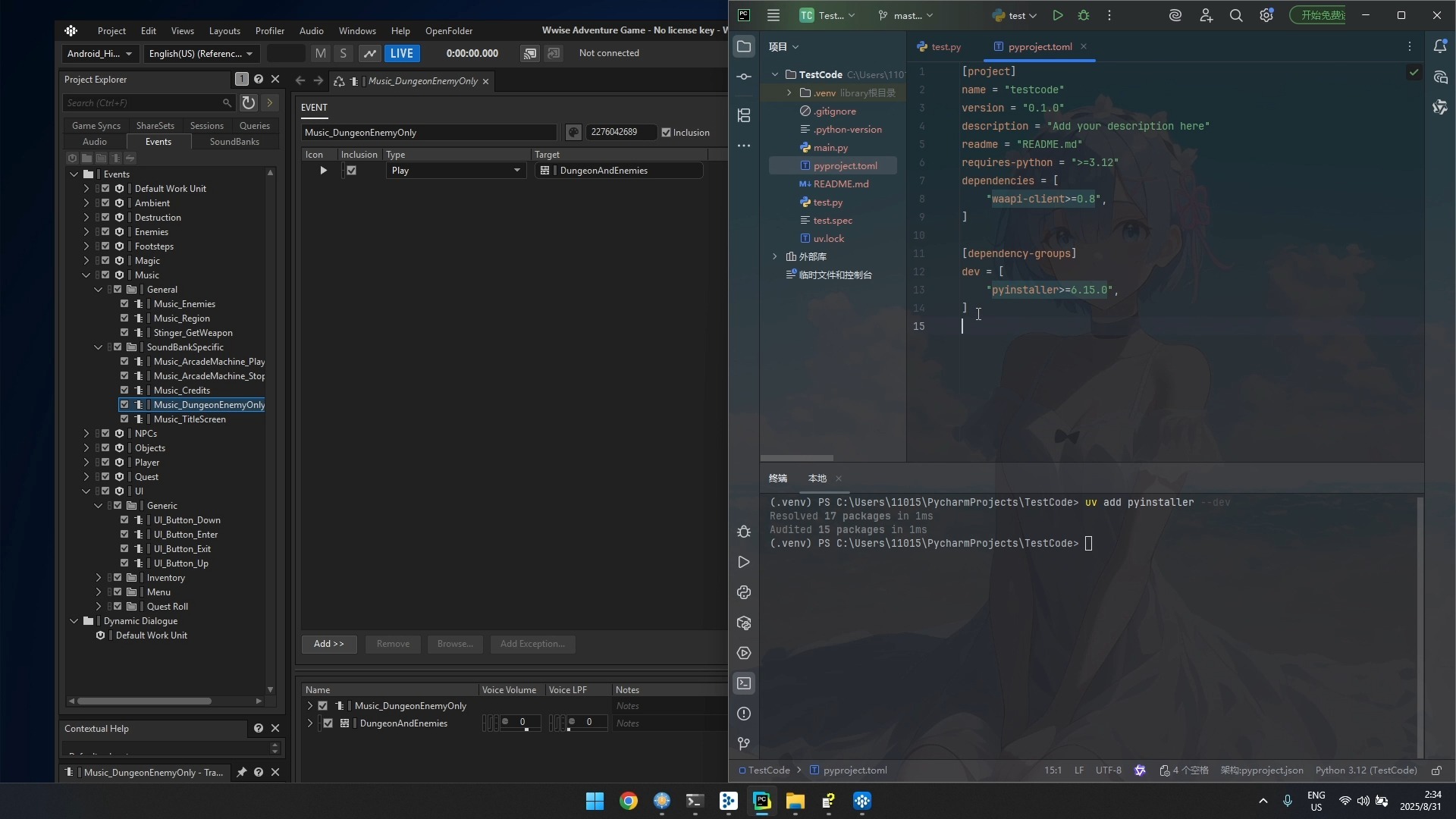This screenshot has width=1456, height=819.
Task: Open Wwise Profiler menu
Action: [270, 30]
